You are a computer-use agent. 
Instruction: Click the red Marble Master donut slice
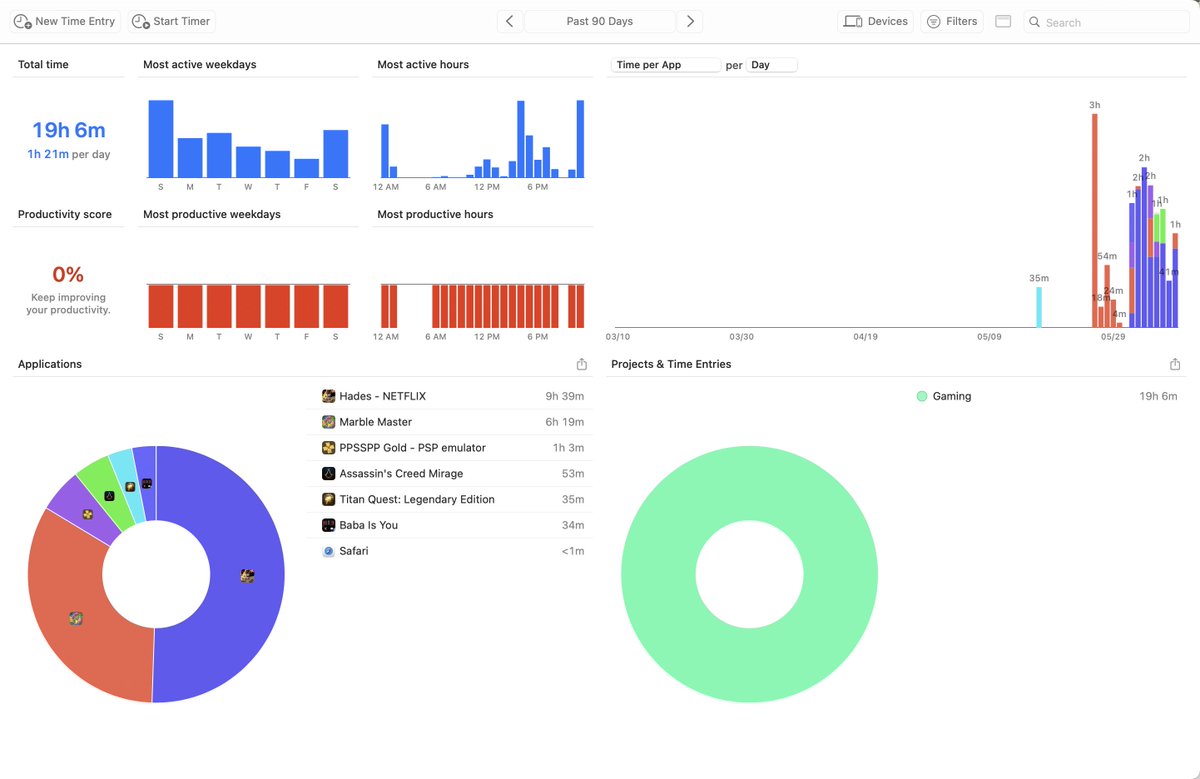[75, 620]
